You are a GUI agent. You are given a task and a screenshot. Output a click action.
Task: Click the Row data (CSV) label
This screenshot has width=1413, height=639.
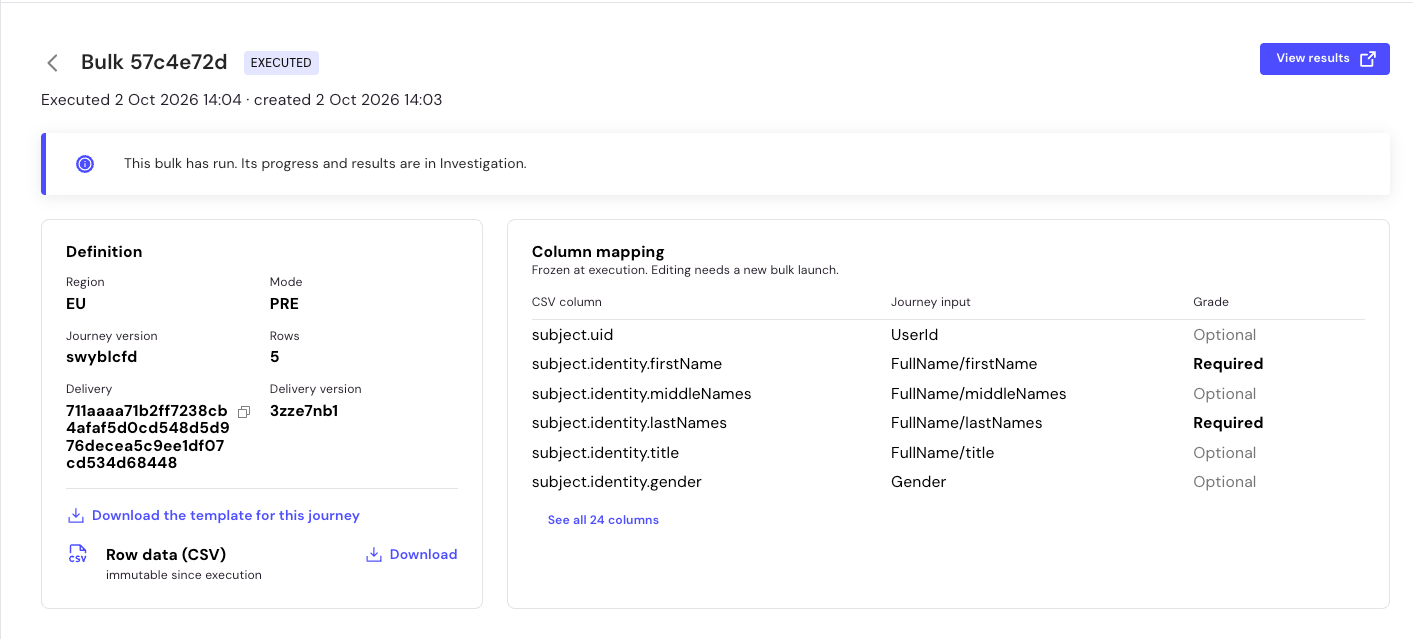tap(166, 555)
